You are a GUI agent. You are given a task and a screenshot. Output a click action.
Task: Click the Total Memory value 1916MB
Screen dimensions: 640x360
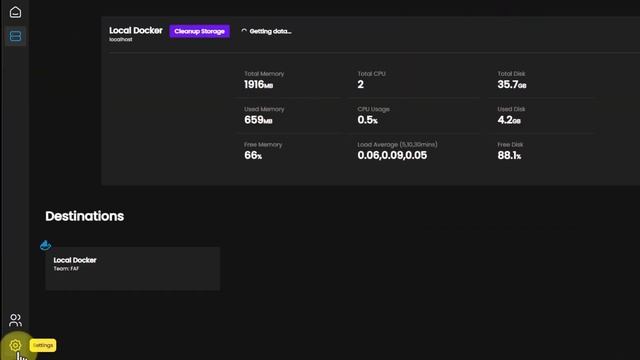click(x=258, y=84)
